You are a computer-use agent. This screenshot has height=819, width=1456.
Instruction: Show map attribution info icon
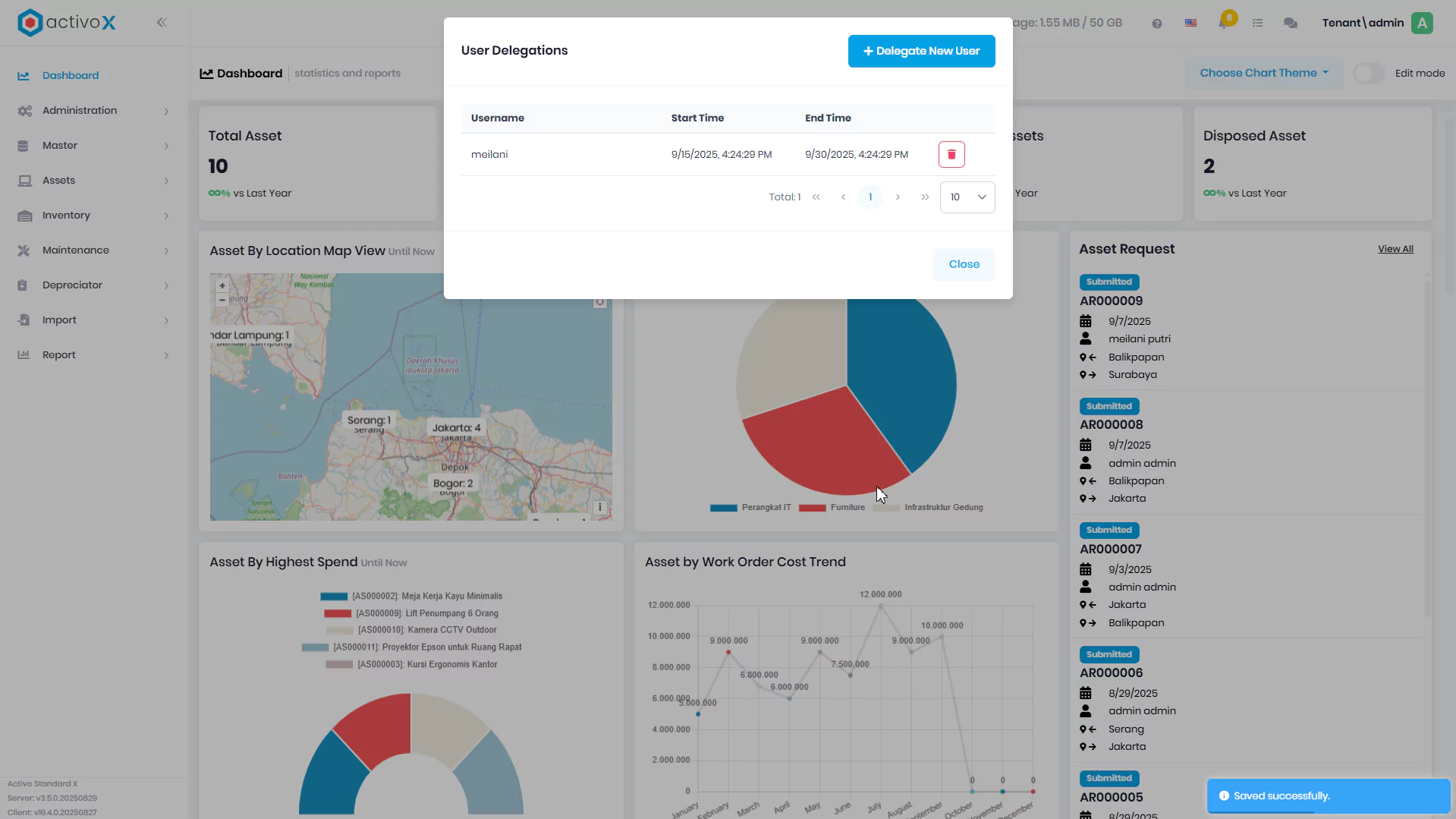pos(599,507)
